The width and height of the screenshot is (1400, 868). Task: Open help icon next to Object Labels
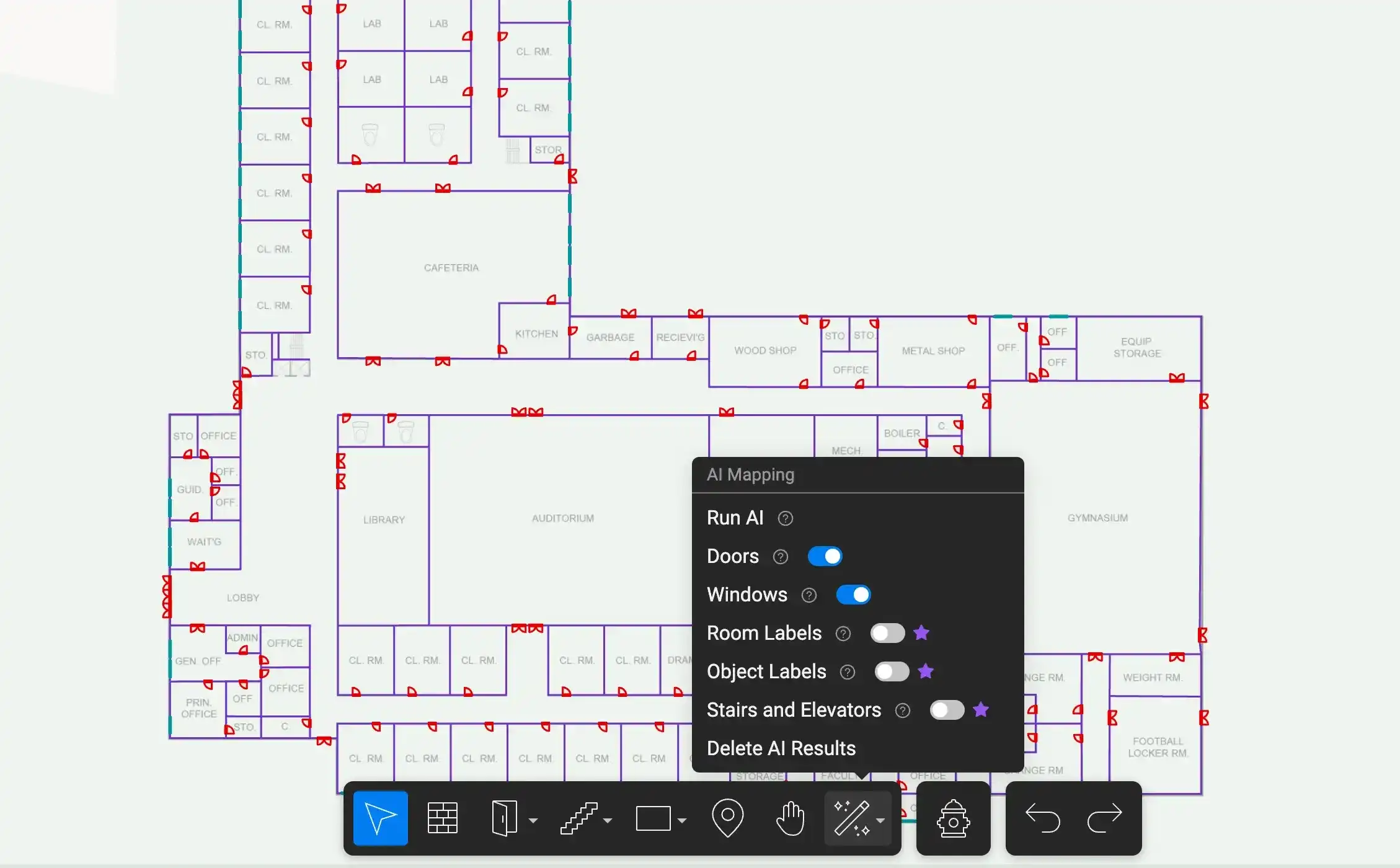(848, 672)
